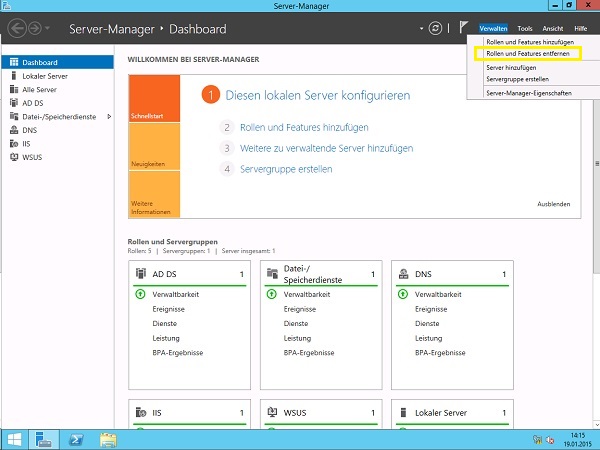Image resolution: width=600 pixels, height=450 pixels.
Task: Click the back navigation arrow
Action: [x=17, y=29]
